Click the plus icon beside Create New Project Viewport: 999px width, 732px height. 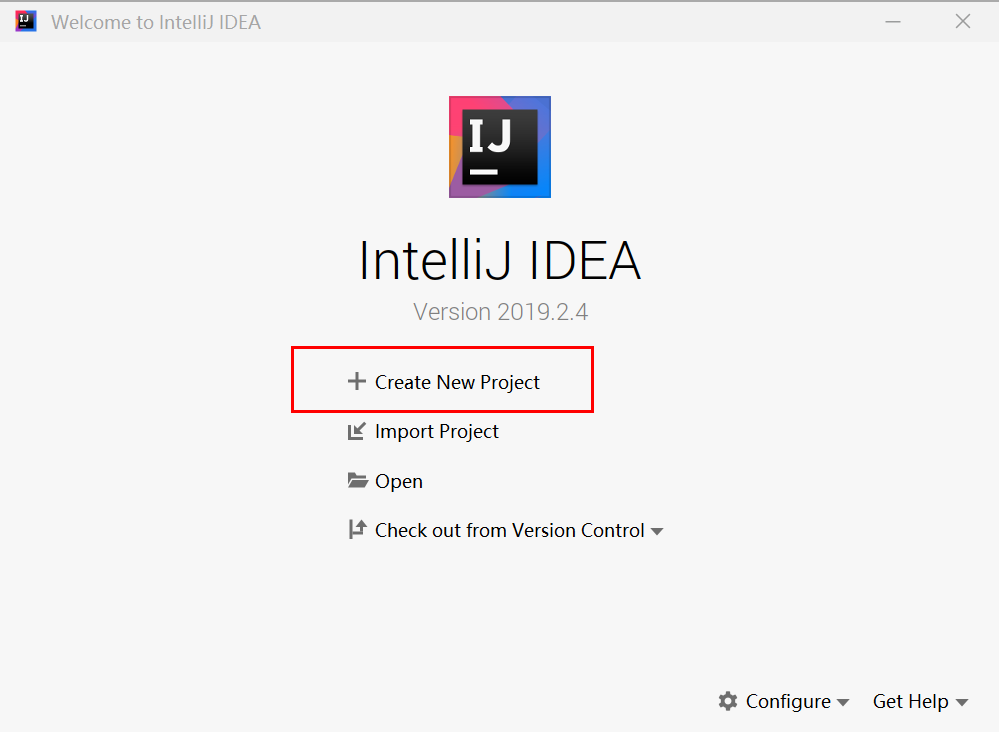tap(357, 381)
